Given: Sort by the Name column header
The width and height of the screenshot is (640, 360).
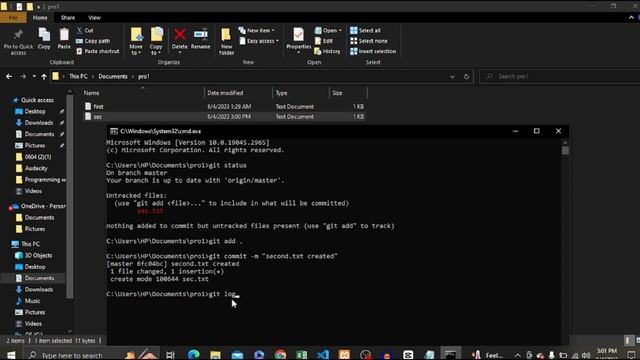Looking at the screenshot, I should click(142, 93).
